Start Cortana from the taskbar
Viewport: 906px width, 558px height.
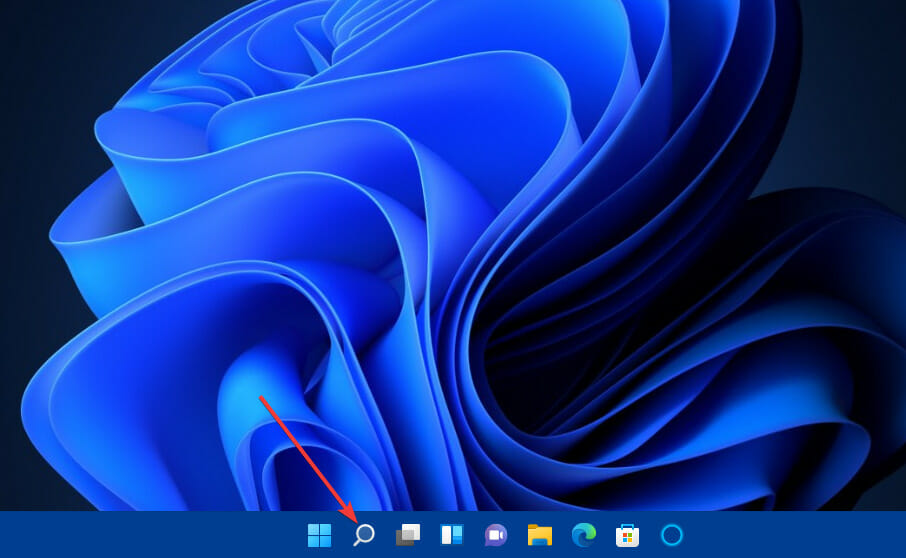(x=672, y=535)
